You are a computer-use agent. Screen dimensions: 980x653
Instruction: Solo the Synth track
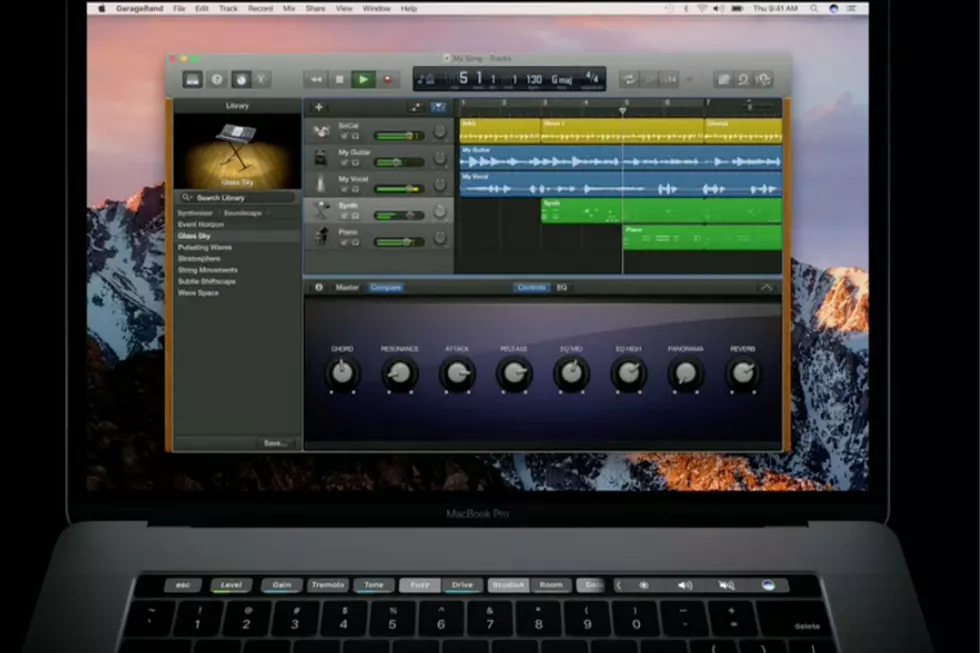(356, 216)
